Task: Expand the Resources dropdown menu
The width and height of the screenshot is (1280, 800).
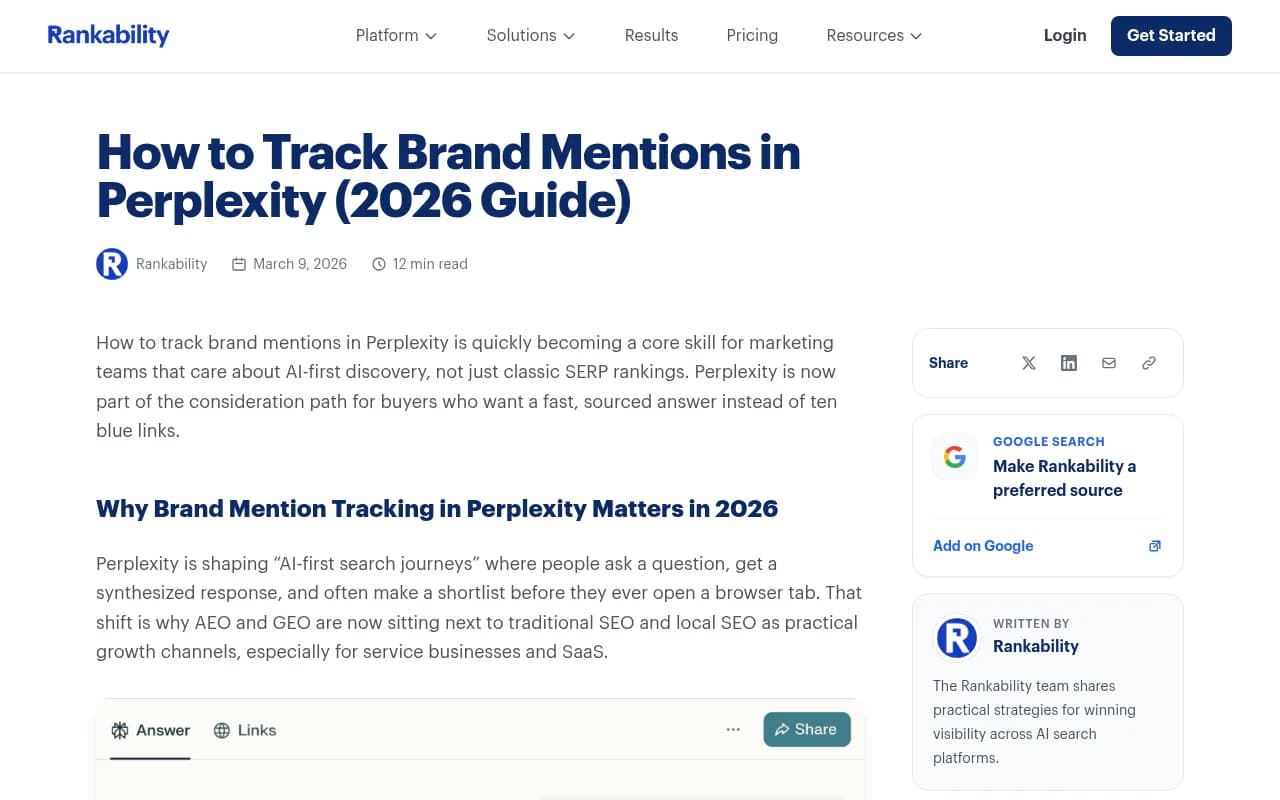Action: [x=874, y=35]
